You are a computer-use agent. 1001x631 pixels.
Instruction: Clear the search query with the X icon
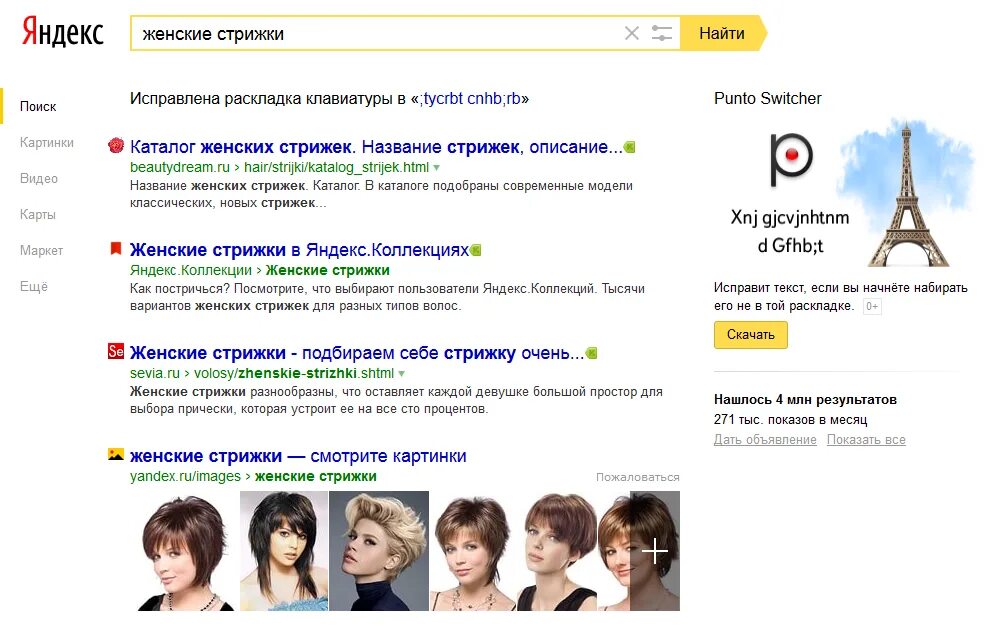(x=631, y=33)
